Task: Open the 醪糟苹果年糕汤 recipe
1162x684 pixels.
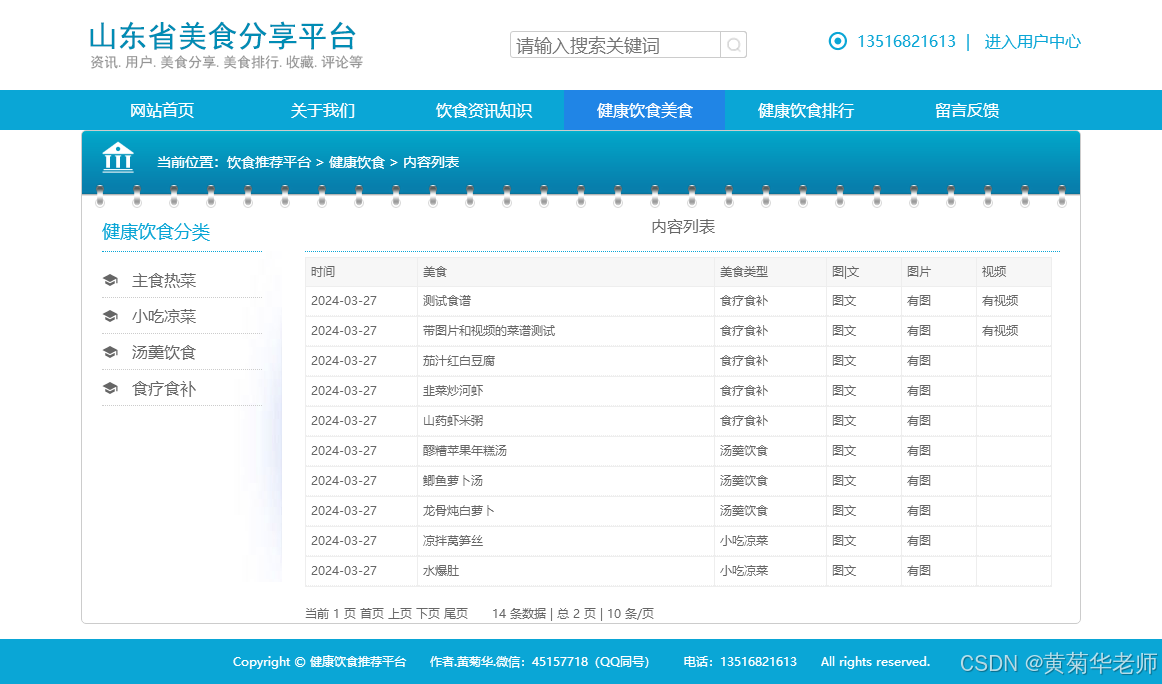Action: tap(465, 451)
